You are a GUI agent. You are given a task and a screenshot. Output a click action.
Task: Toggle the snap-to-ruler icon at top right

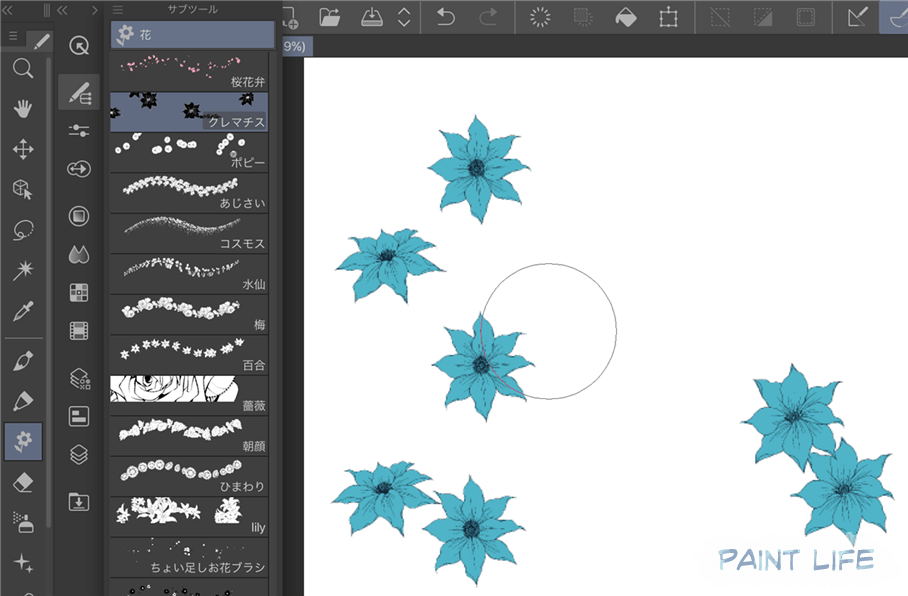pos(858,17)
